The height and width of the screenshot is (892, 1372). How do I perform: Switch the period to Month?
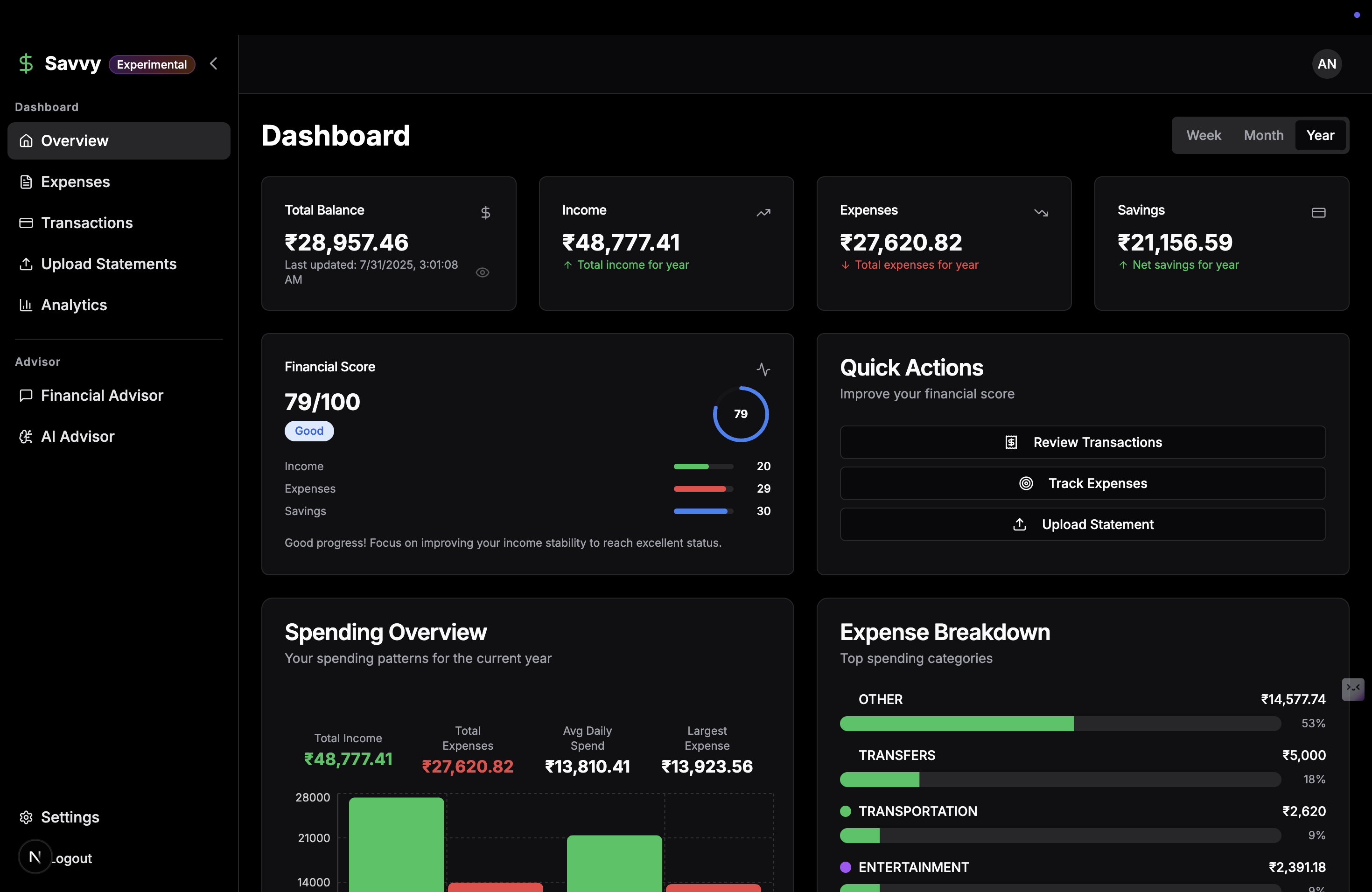pos(1263,135)
